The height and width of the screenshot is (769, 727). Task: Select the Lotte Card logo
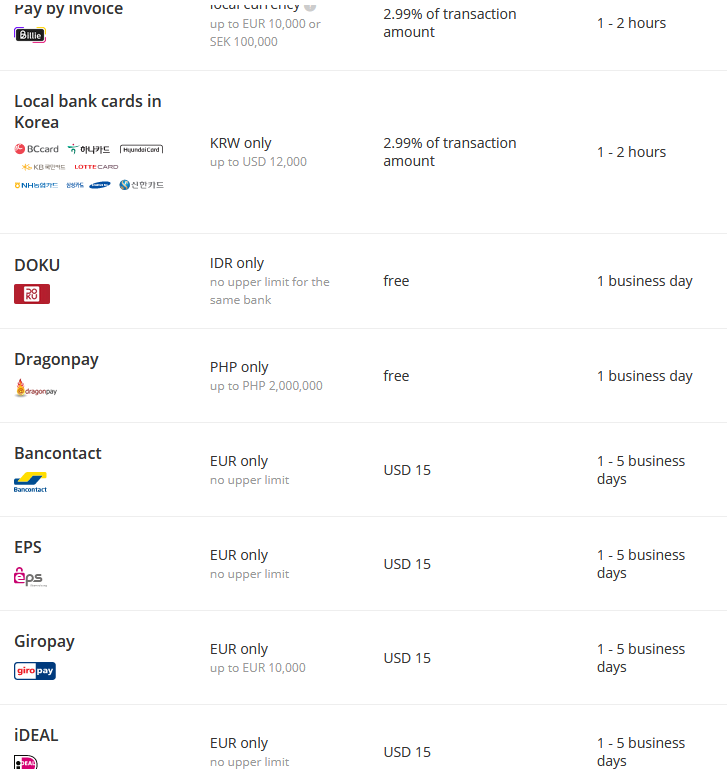(96, 167)
